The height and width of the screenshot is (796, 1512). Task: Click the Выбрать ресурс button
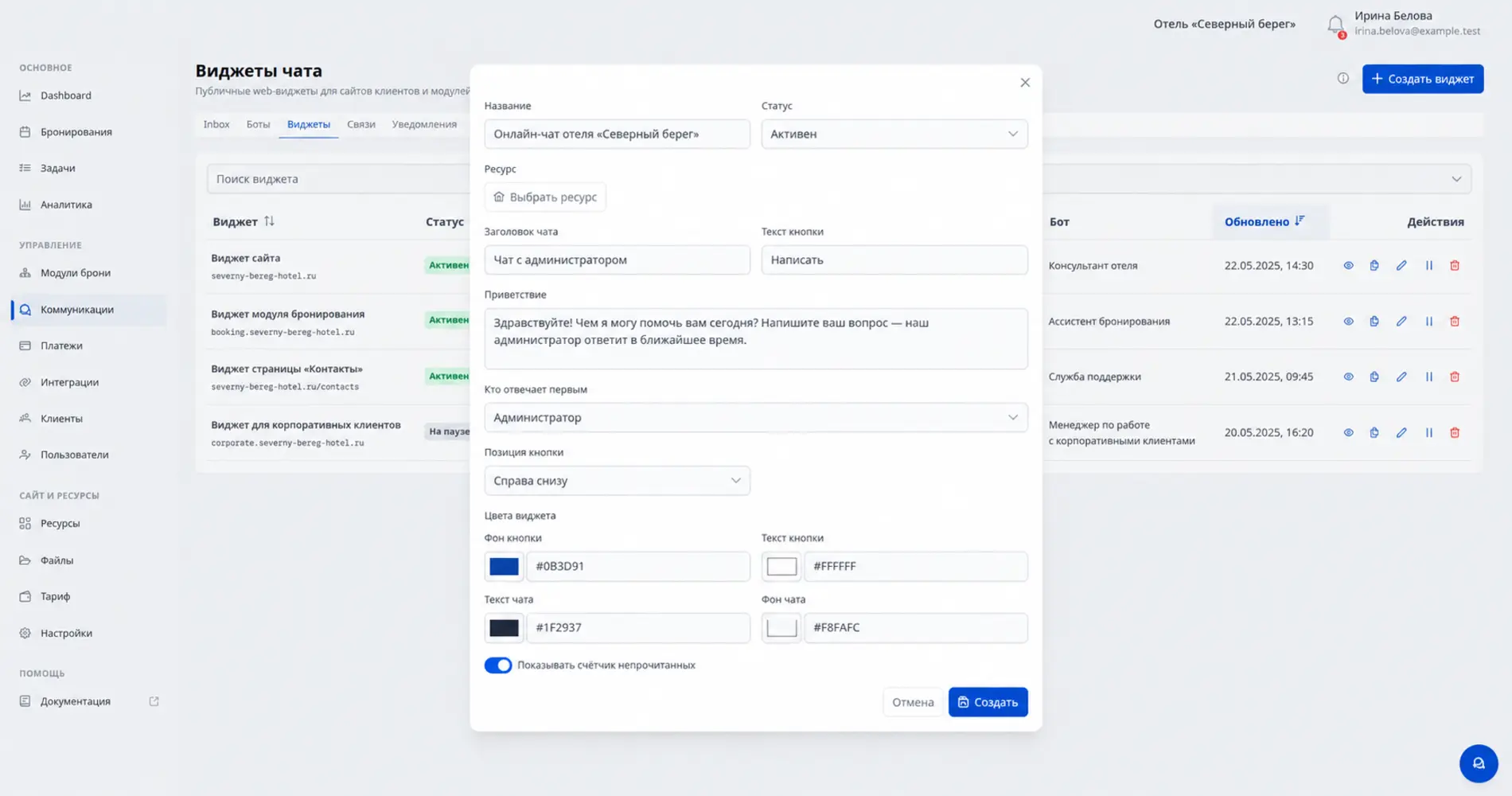coord(545,197)
